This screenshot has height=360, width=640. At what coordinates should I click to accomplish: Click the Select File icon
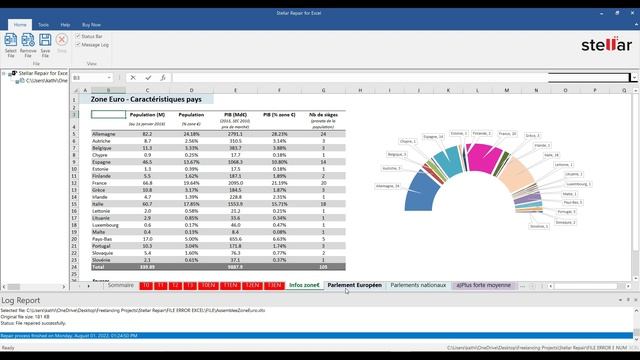[x=11, y=40]
